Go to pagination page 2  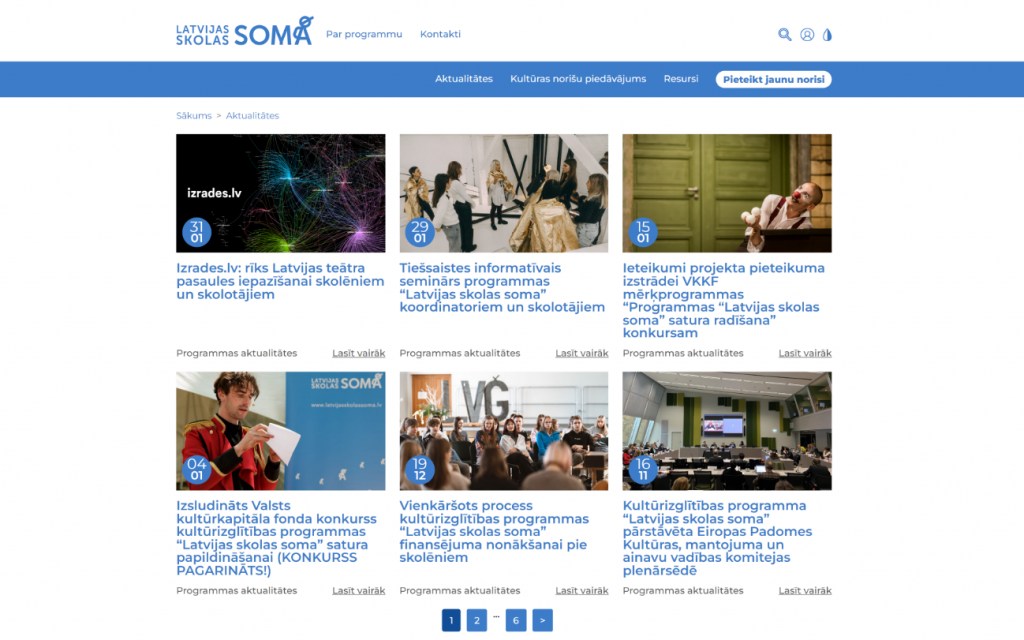click(x=477, y=620)
